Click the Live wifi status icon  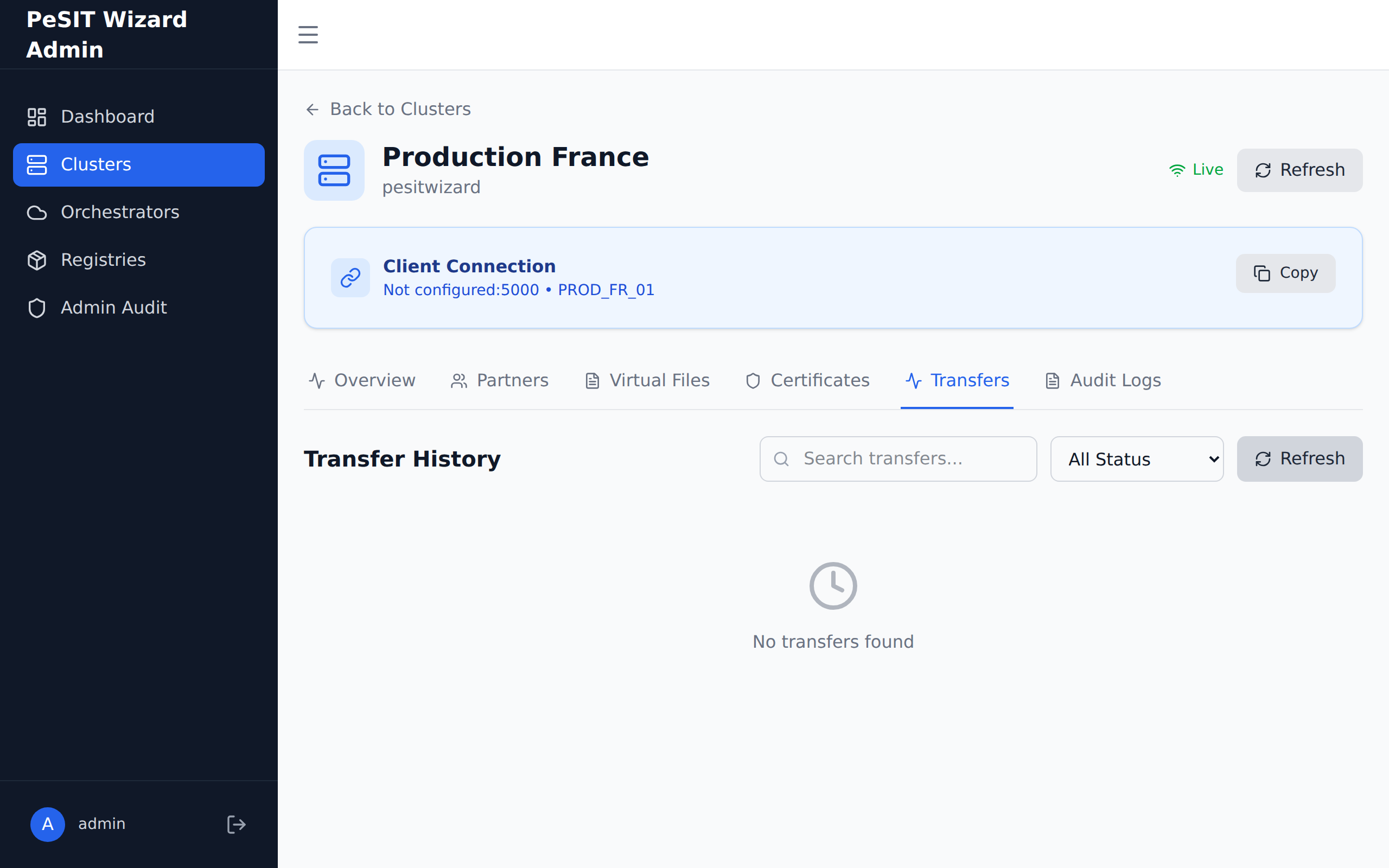[1177, 170]
